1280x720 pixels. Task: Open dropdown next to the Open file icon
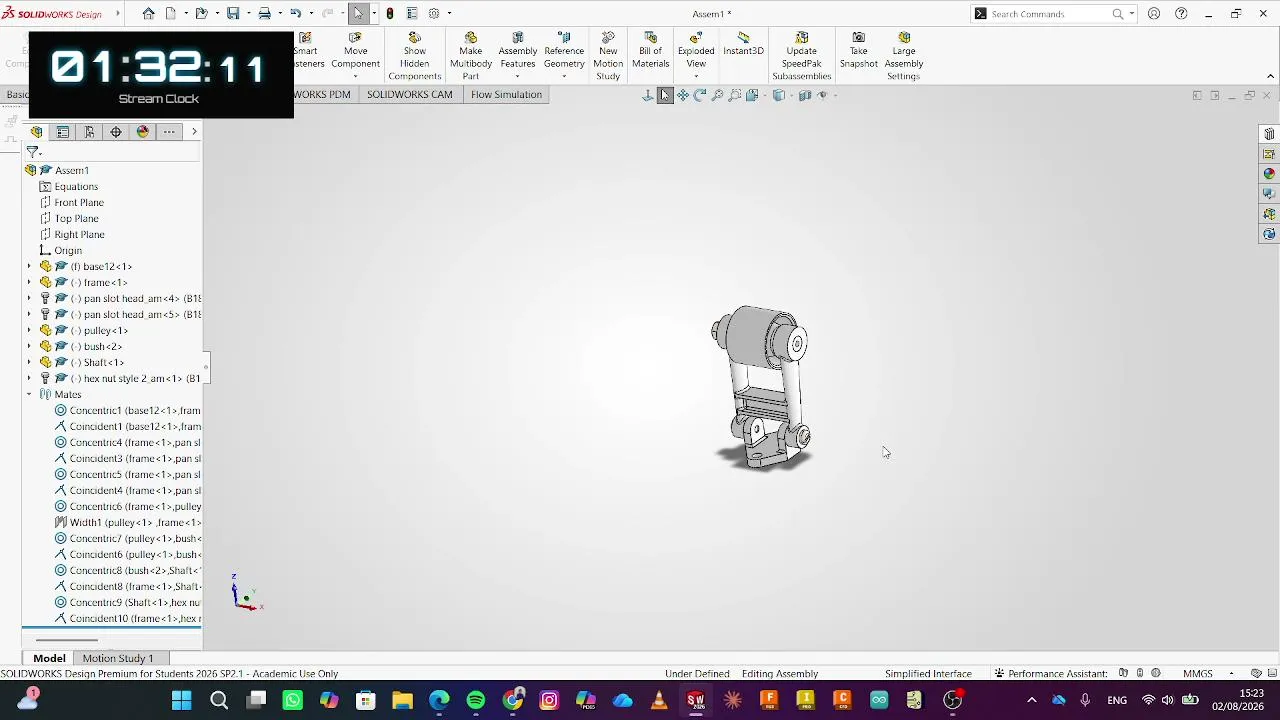[216, 13]
